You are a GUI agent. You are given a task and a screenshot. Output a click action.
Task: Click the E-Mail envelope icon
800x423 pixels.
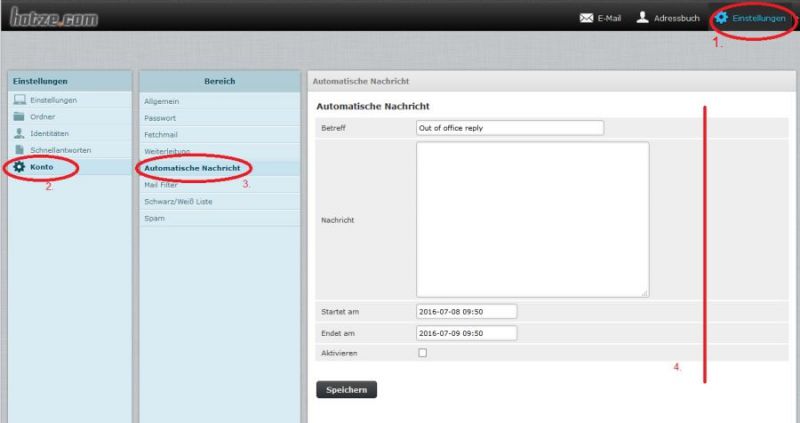[587, 19]
